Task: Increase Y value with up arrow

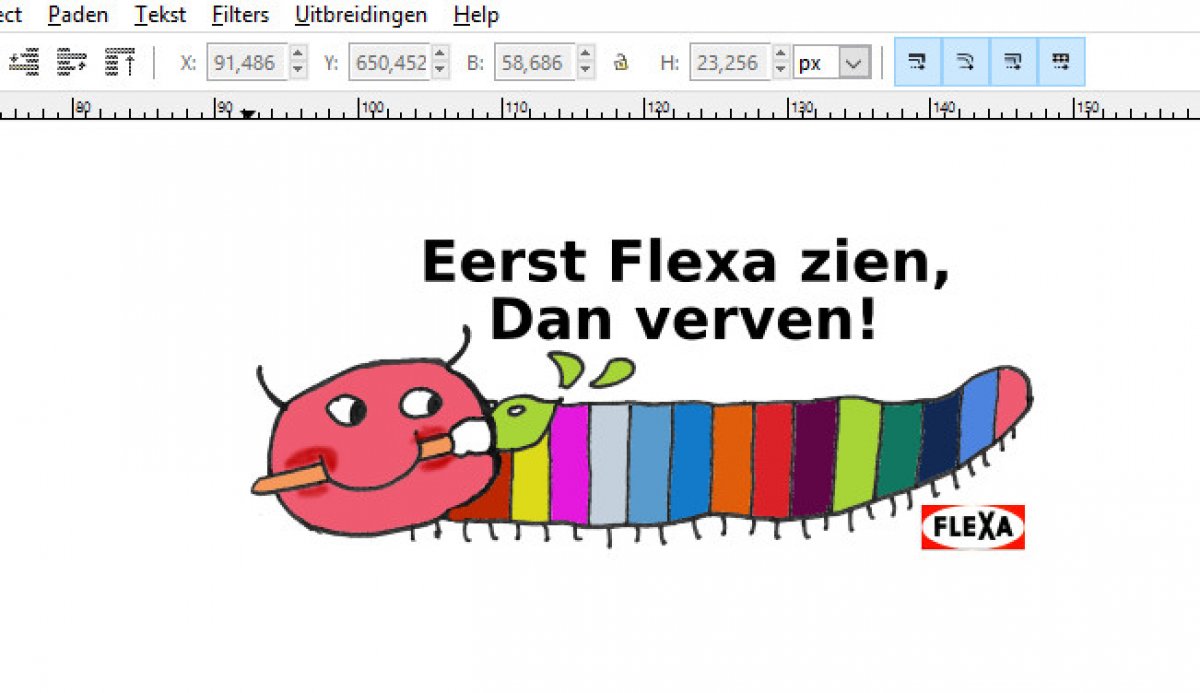Action: coord(440,54)
